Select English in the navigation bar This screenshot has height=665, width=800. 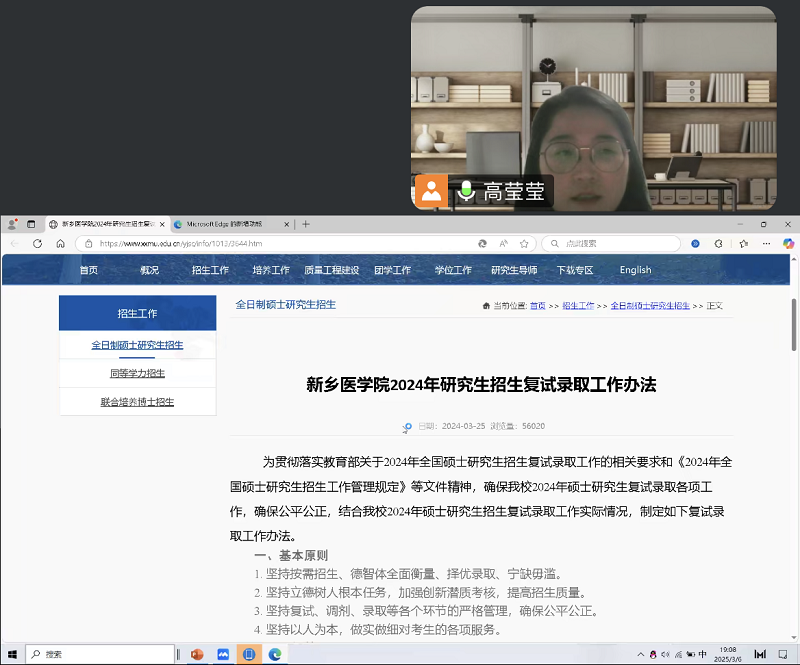tap(635, 270)
